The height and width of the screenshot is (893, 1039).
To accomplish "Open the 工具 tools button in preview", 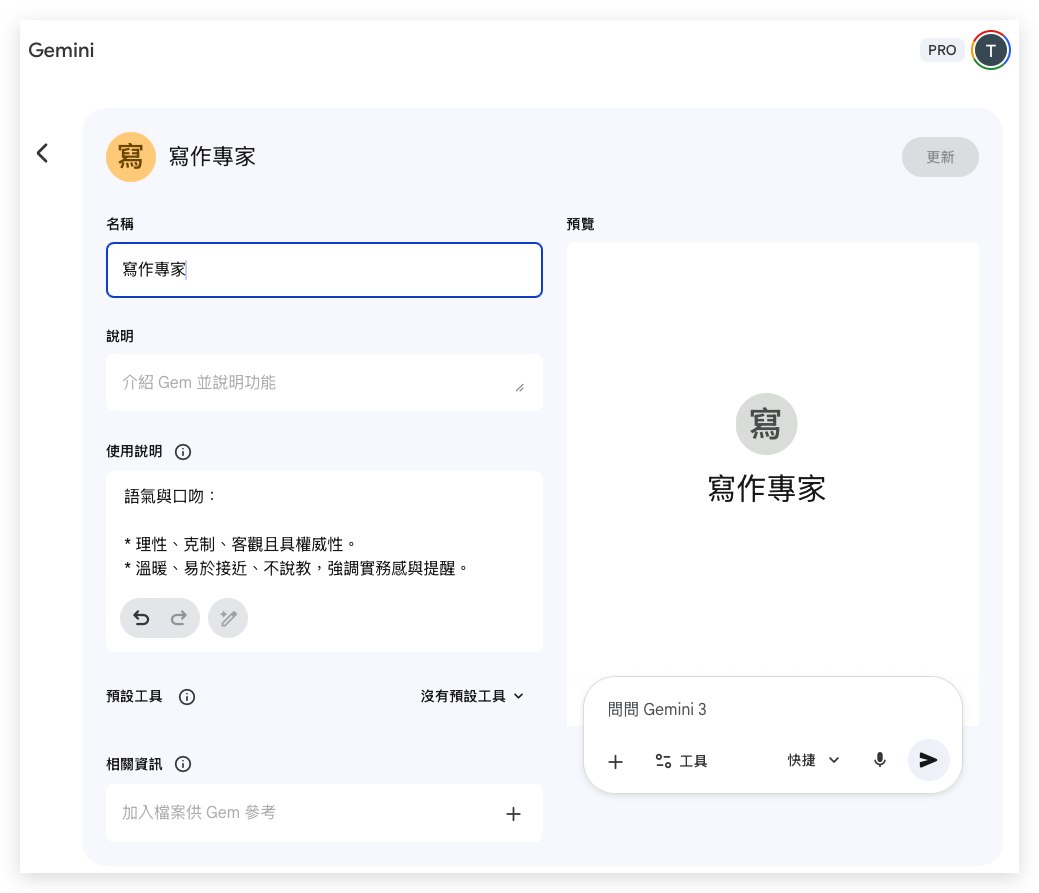I will (681, 761).
